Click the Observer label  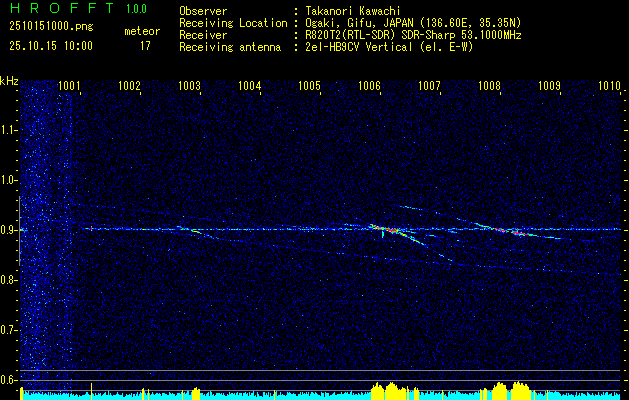203,11
